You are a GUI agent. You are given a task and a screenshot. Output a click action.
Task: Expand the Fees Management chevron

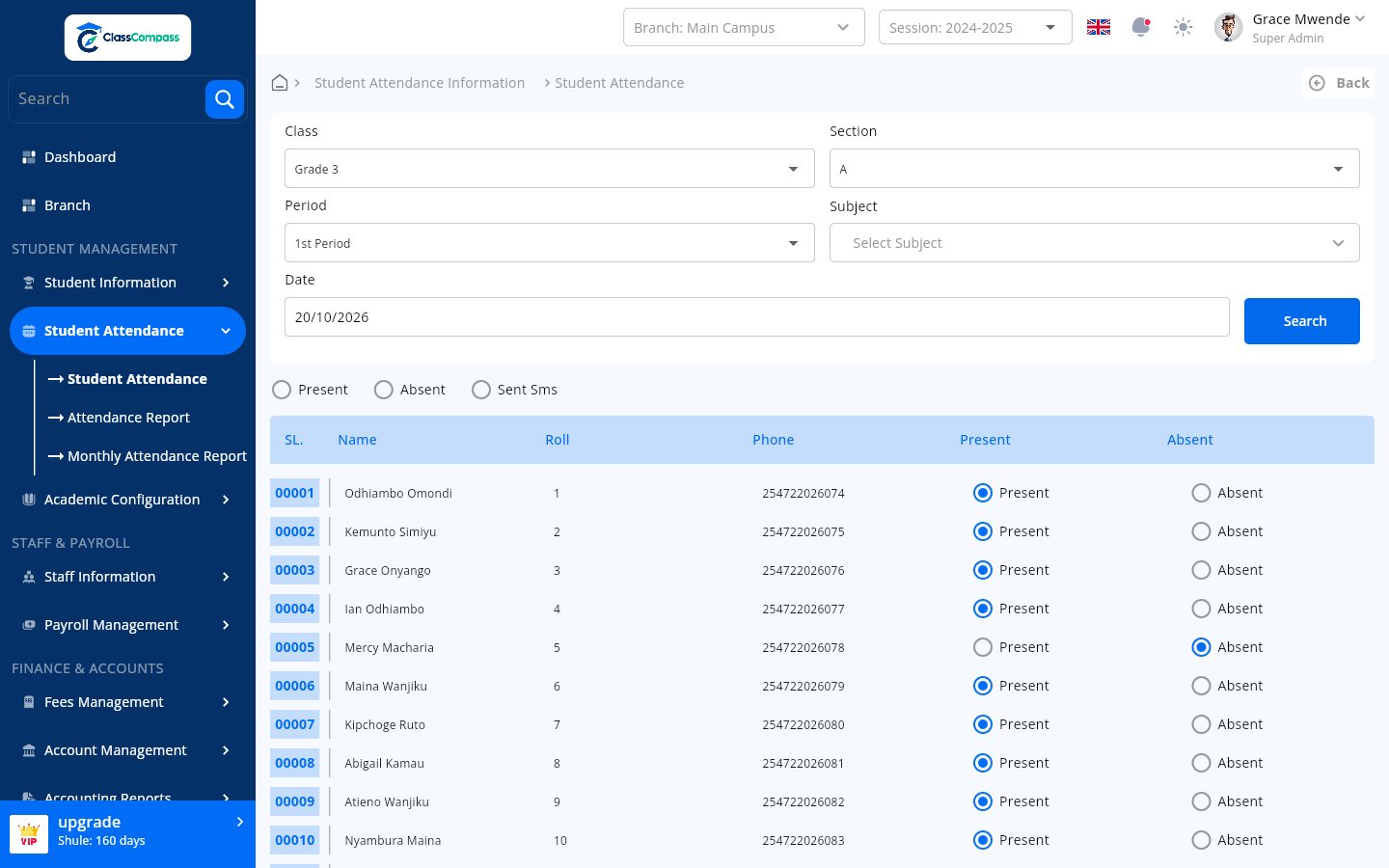(x=226, y=702)
